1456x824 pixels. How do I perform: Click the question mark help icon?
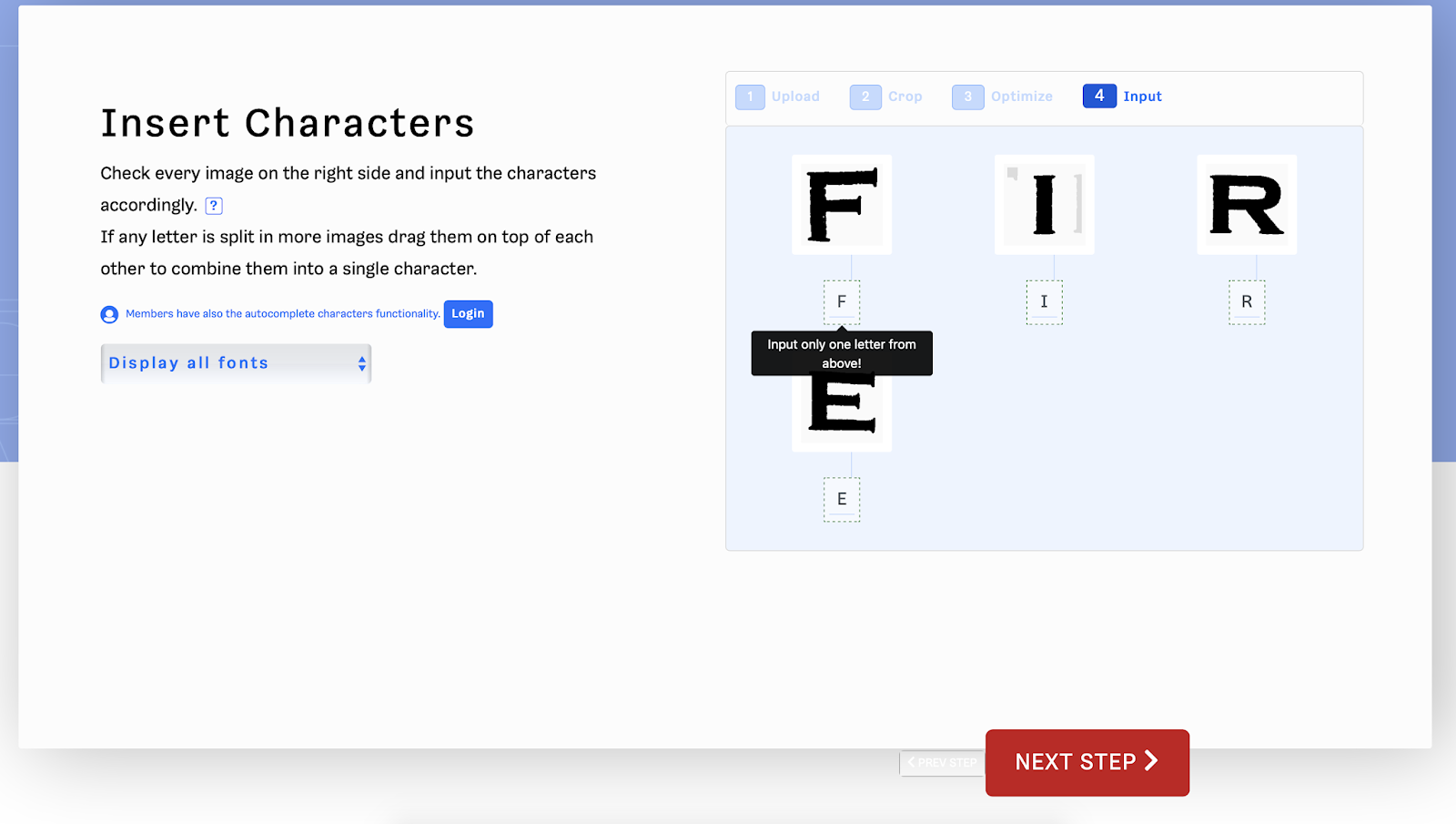pos(214,206)
